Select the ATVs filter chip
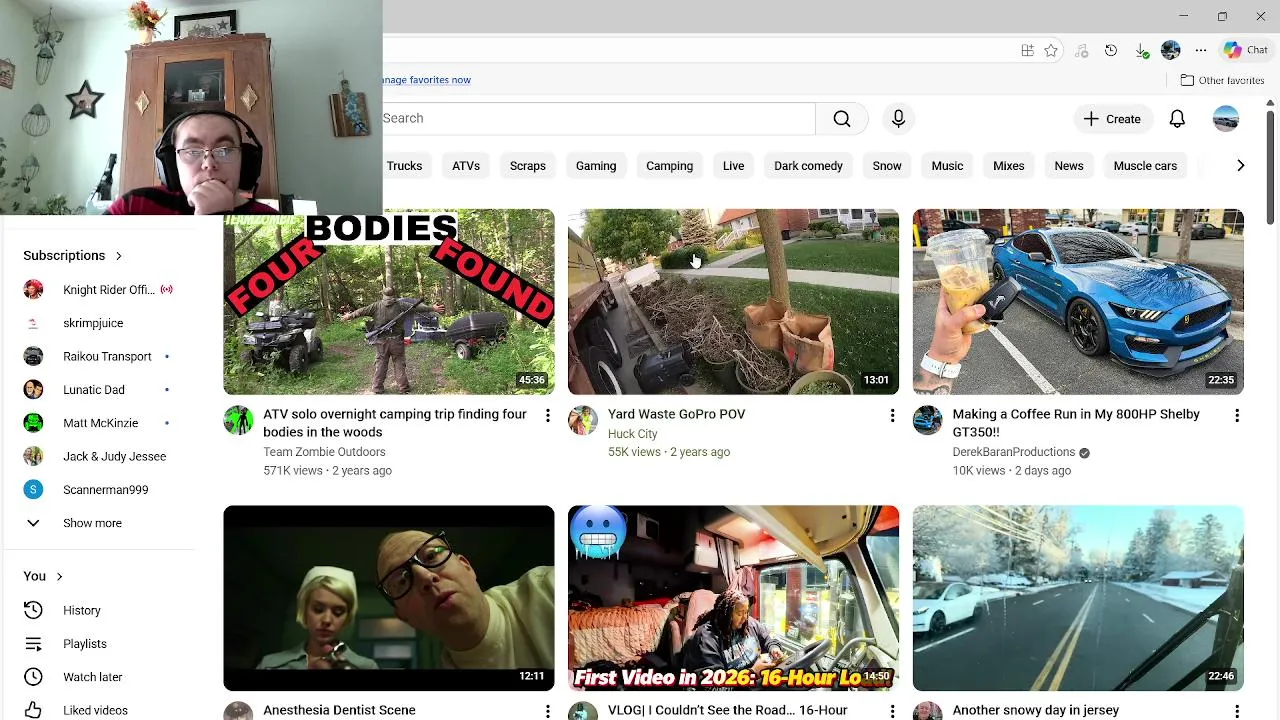The image size is (1280, 720). [466, 166]
